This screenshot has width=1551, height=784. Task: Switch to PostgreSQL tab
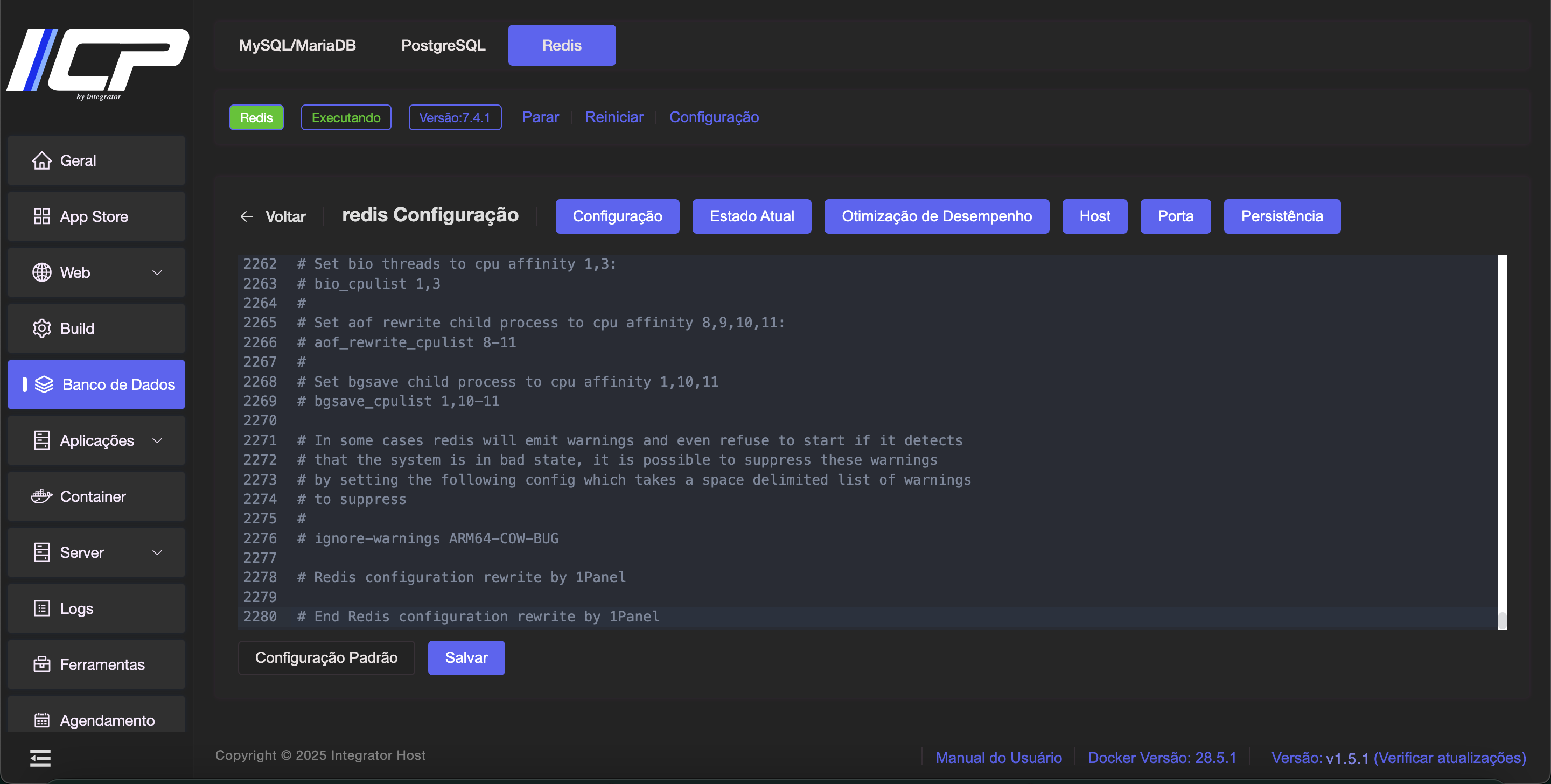(x=443, y=45)
